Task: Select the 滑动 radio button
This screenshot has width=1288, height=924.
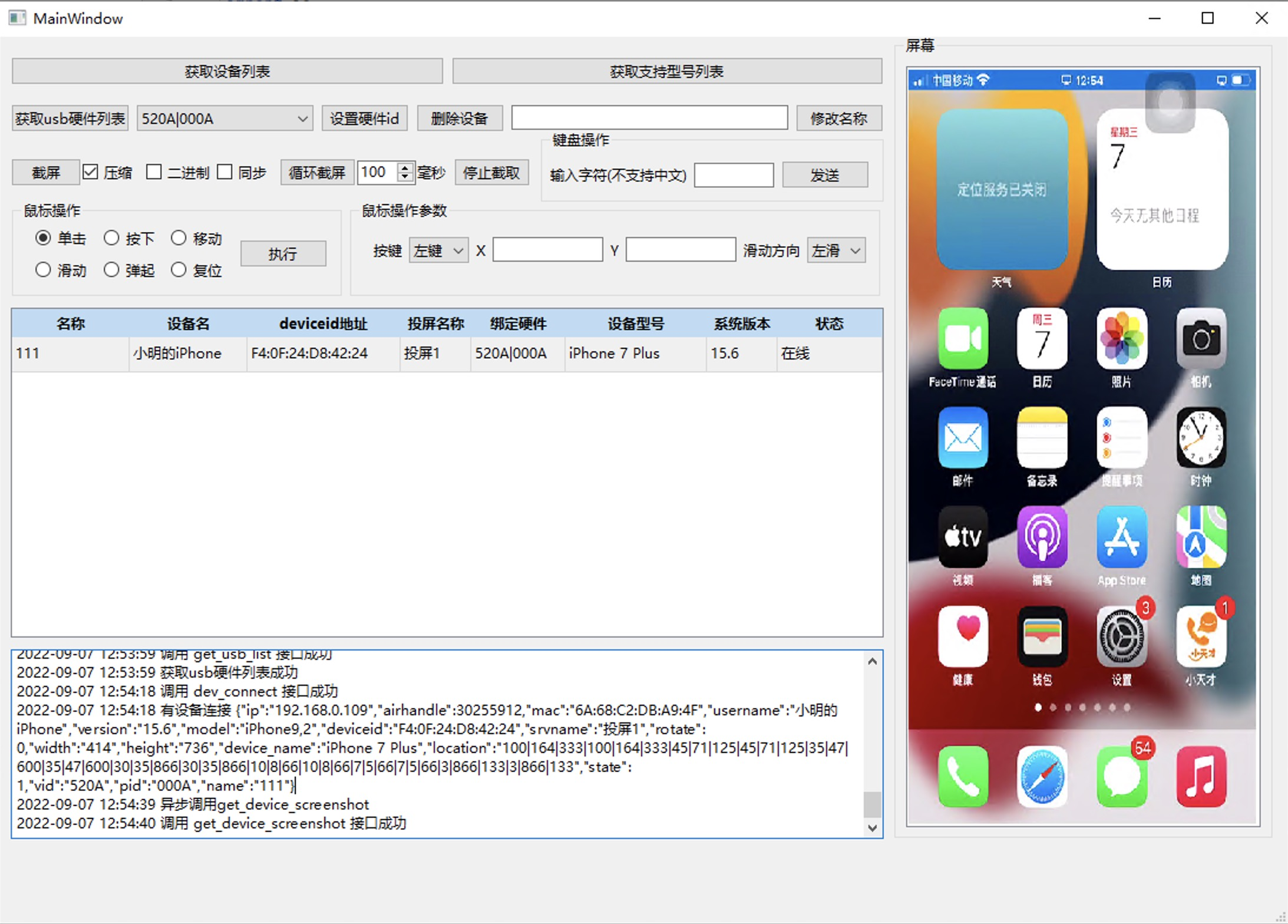Action: point(43,270)
